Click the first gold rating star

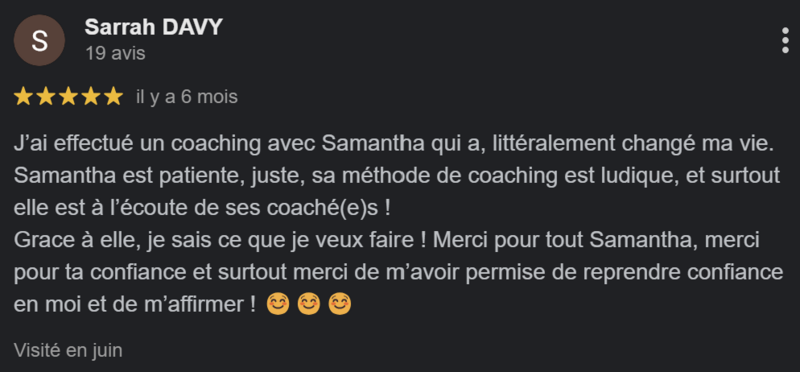pos(23,96)
